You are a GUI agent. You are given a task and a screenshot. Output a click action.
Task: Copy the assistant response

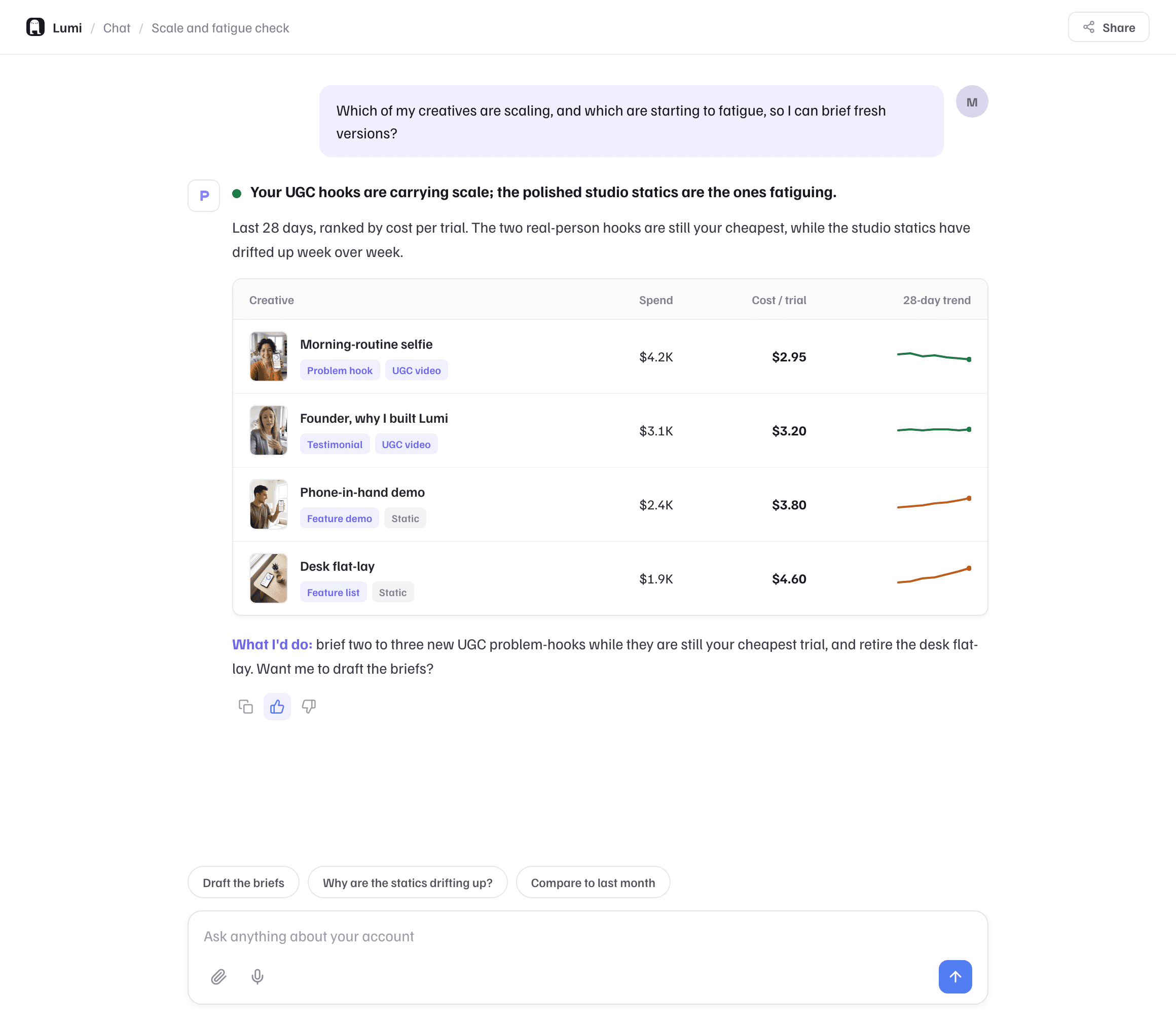coord(246,706)
